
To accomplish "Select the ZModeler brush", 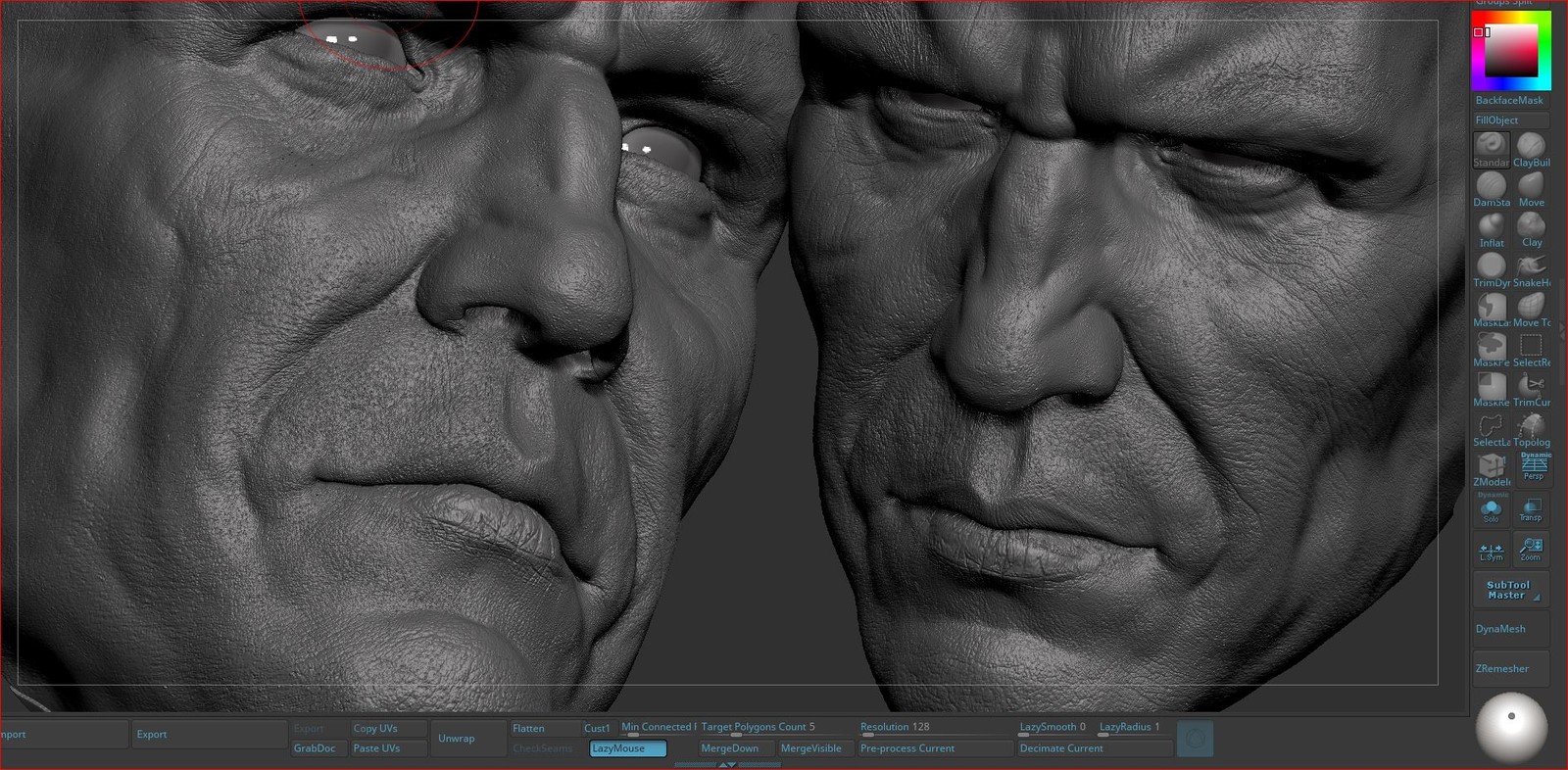I will point(1492,470).
